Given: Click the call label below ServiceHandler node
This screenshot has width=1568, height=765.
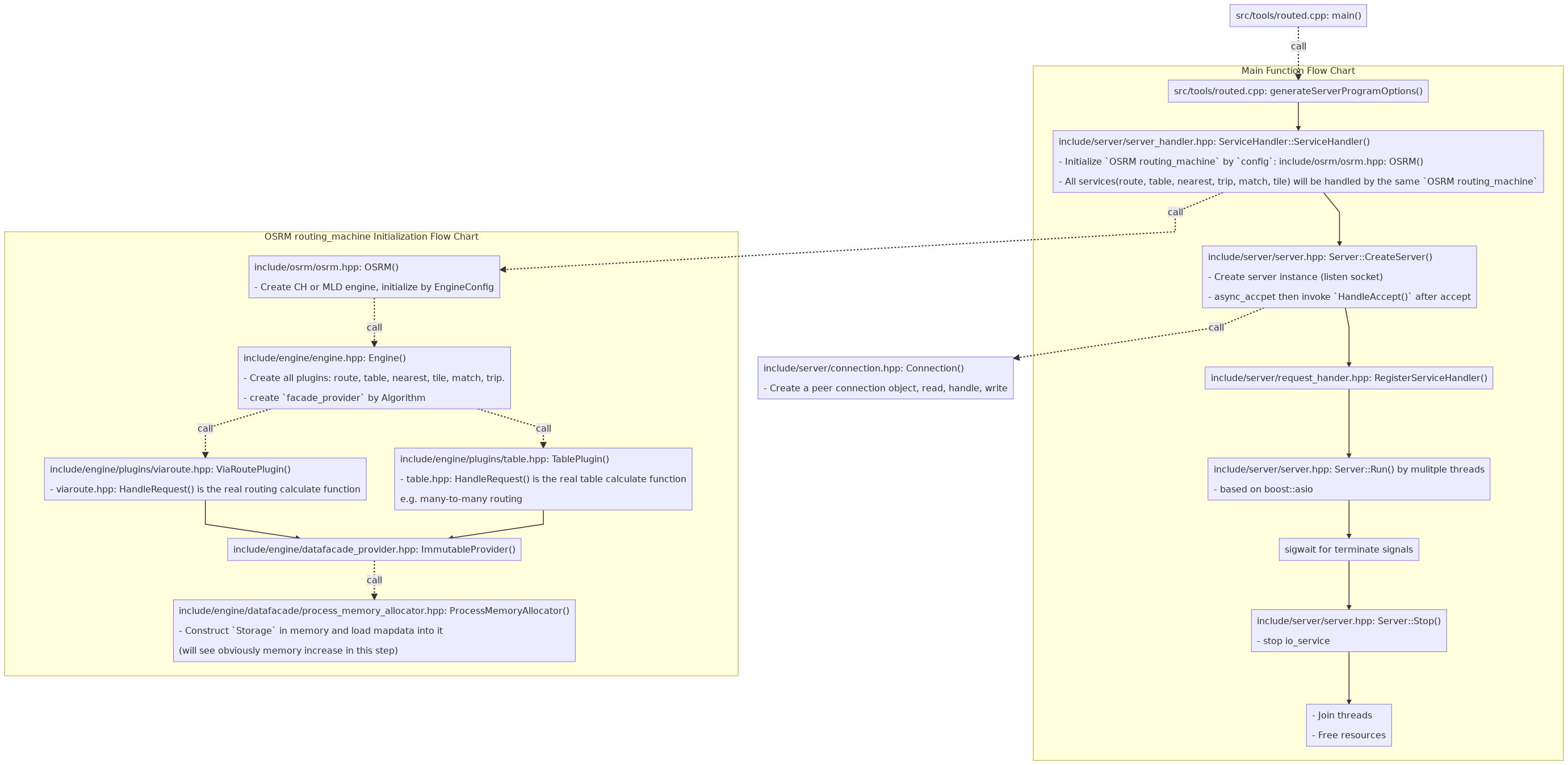Looking at the screenshot, I should (x=1175, y=212).
